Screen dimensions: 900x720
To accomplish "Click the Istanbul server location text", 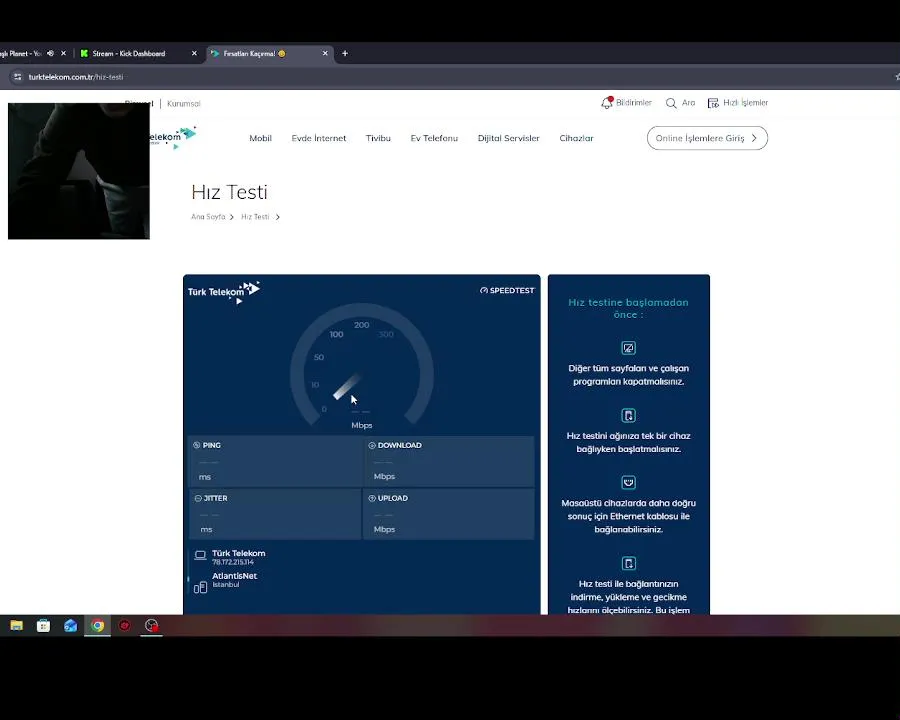I will click(226, 584).
